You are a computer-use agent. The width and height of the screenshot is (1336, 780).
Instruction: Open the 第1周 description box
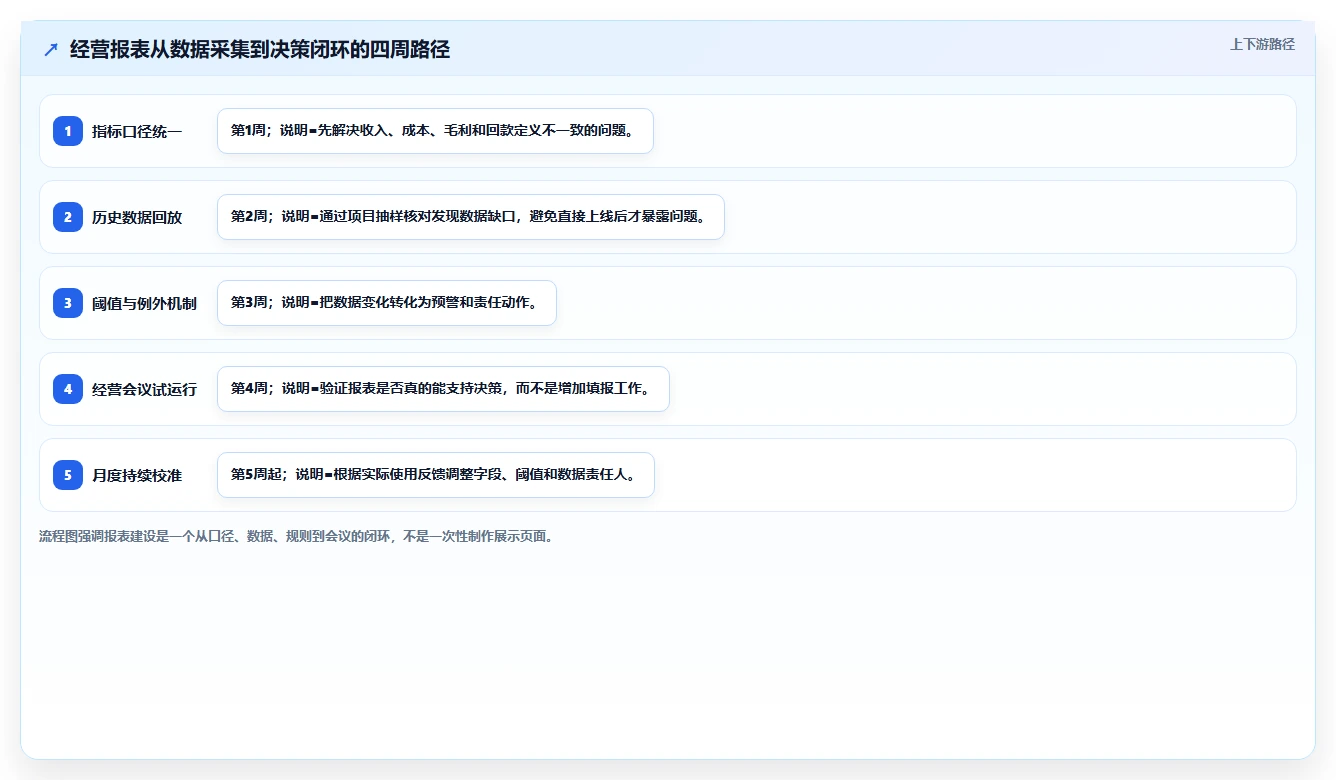pyautogui.click(x=435, y=131)
